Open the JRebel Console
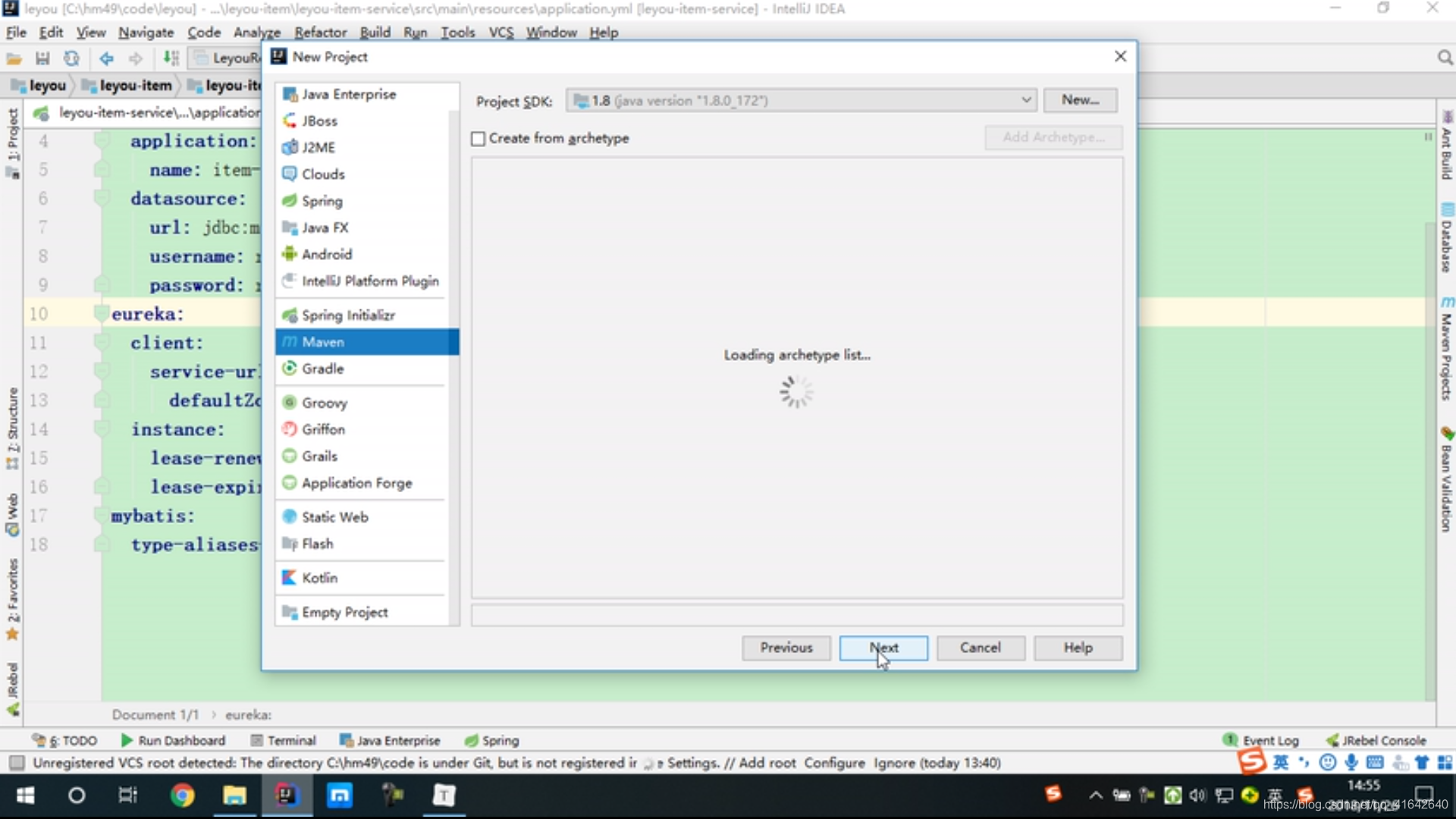The height and width of the screenshot is (819, 1456). (1376, 740)
